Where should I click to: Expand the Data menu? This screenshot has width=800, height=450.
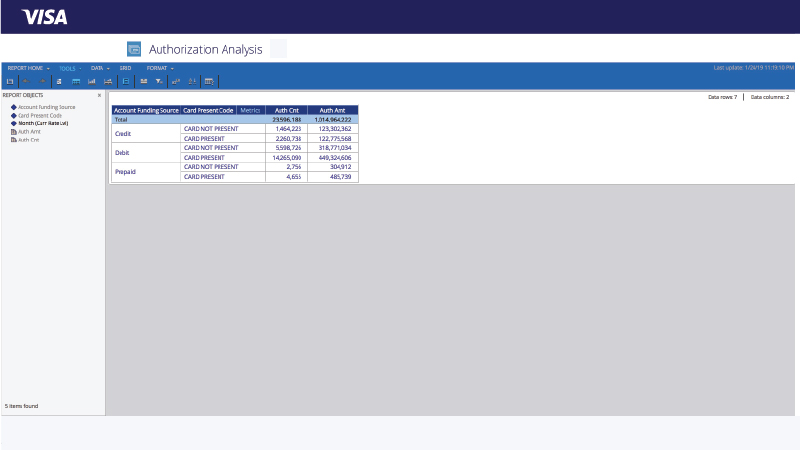point(99,68)
